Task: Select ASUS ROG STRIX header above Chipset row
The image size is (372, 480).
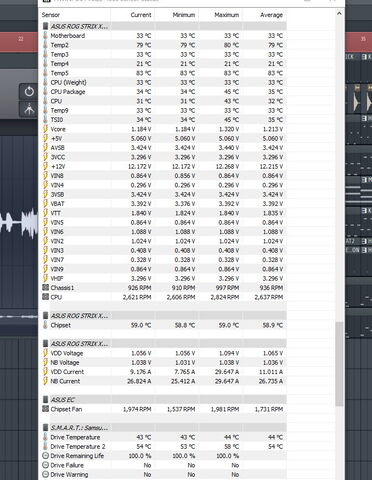Action: (x=164, y=316)
